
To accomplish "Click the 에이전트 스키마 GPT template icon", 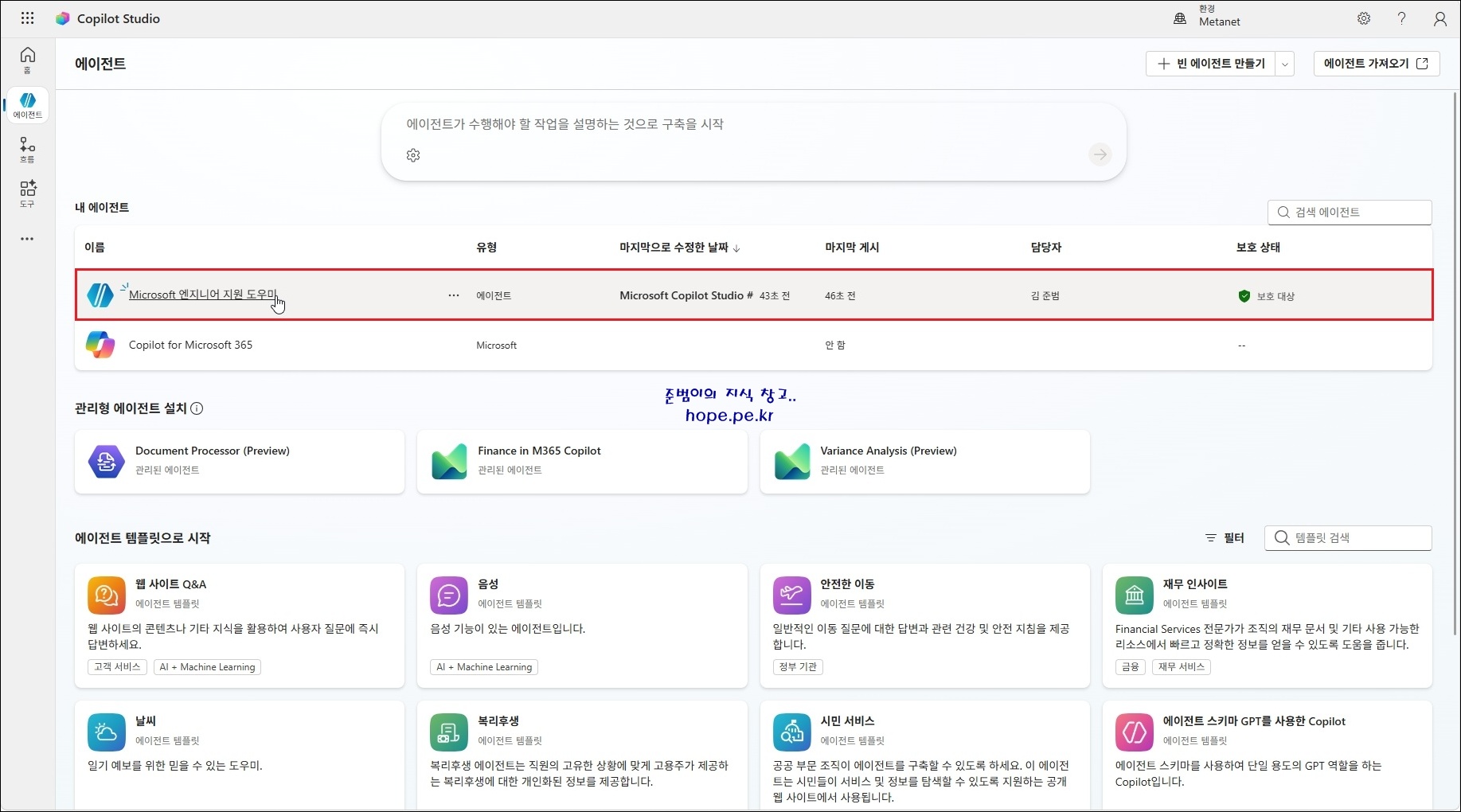I will [1135, 732].
